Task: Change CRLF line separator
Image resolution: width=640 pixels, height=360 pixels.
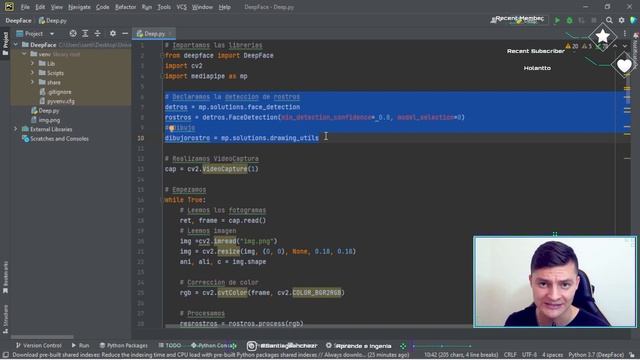Action: pyautogui.click(x=510, y=355)
